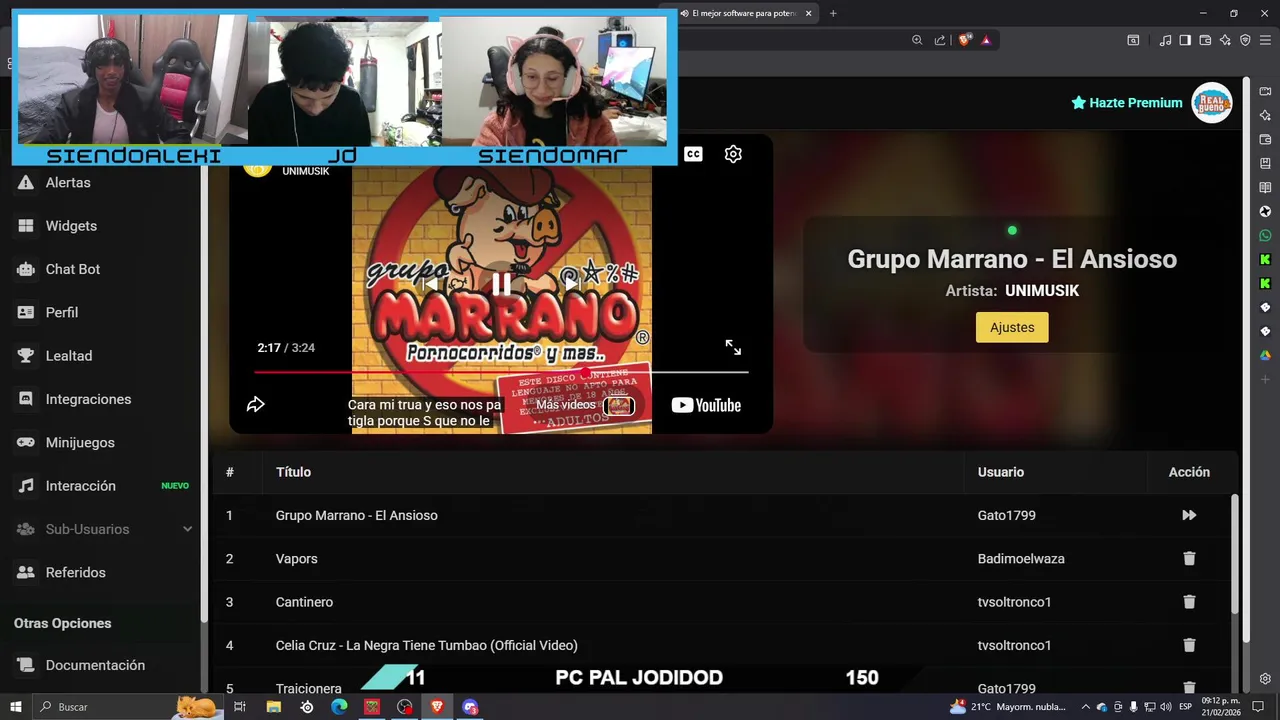Expand the hidden system tray icons
Image resolution: width=1280 pixels, height=720 pixels.
click(1086, 707)
